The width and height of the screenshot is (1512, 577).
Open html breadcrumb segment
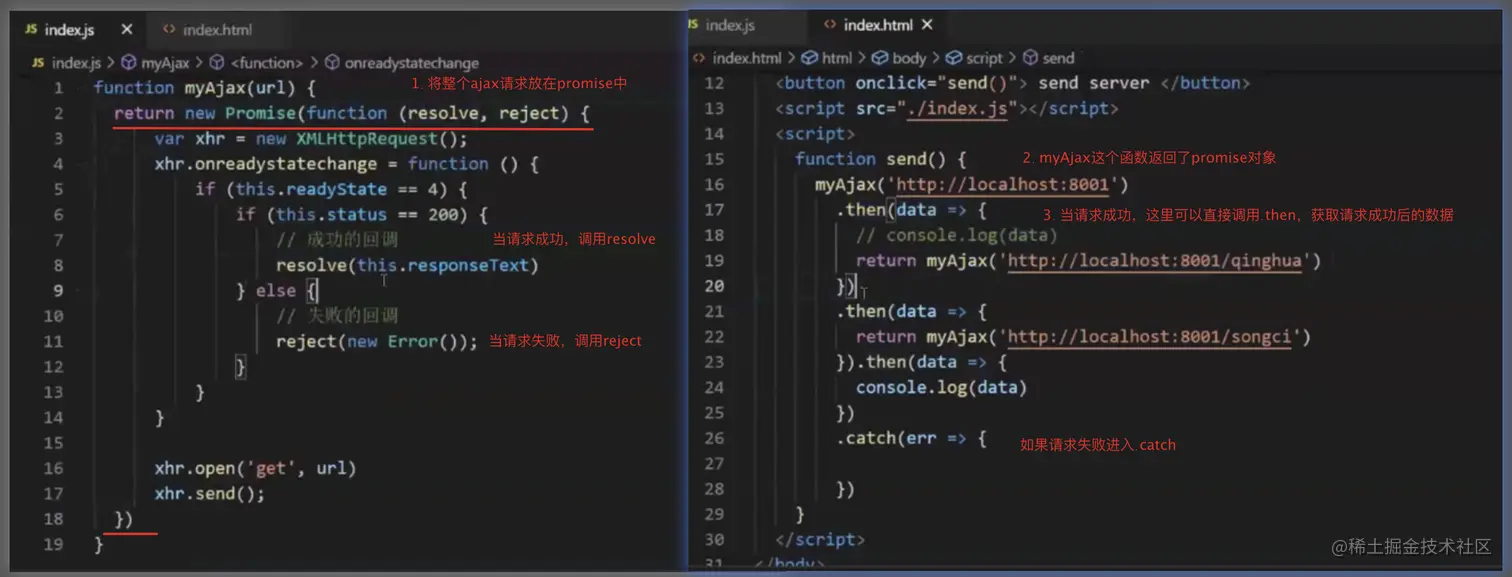828,58
